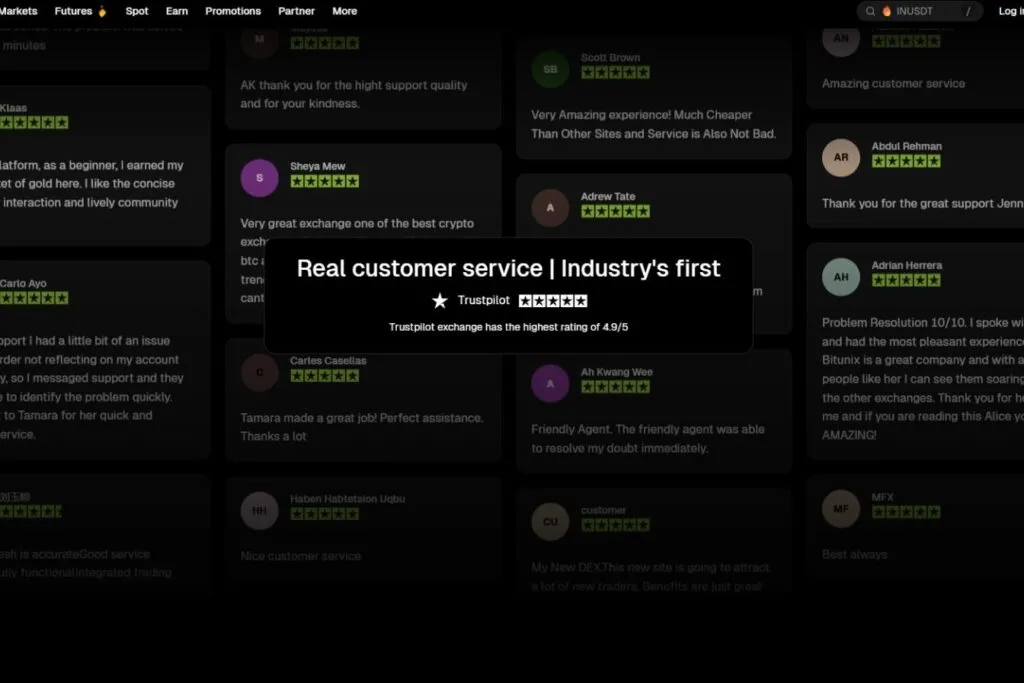The height and width of the screenshot is (683, 1024).
Task: Click Carles Casellas's star rating
Action: (x=325, y=376)
